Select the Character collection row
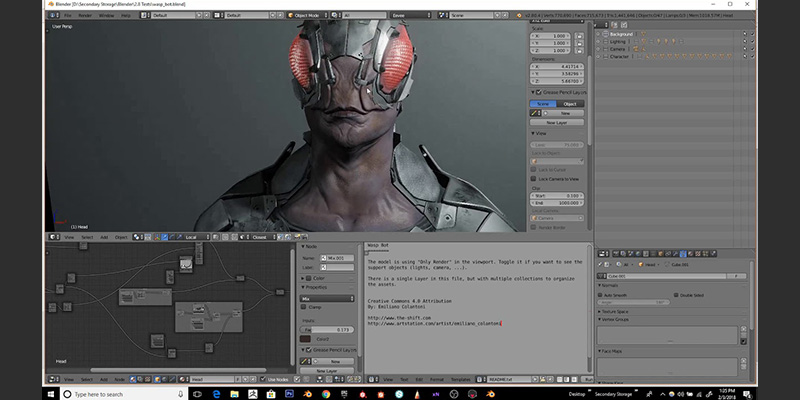Viewport: 800px width, 400px height. coord(619,57)
